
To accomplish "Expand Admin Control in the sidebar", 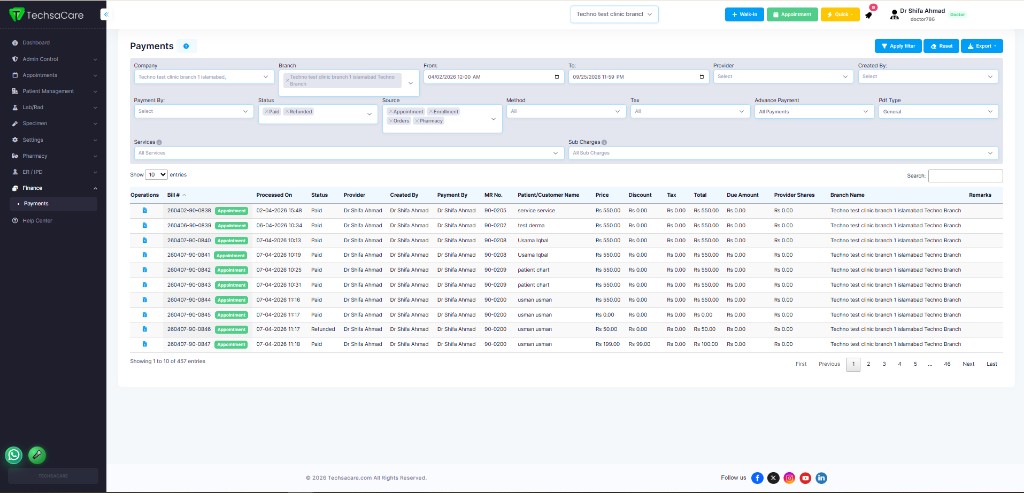I will click(x=54, y=59).
